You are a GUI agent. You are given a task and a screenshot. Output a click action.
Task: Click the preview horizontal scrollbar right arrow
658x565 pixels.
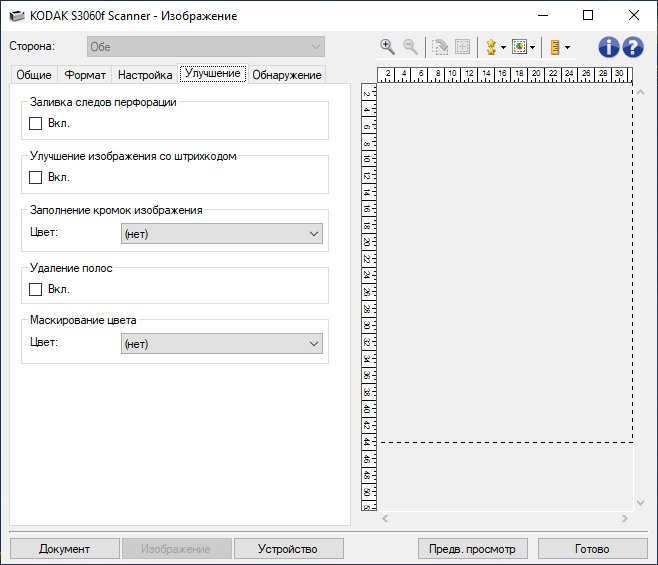625,518
